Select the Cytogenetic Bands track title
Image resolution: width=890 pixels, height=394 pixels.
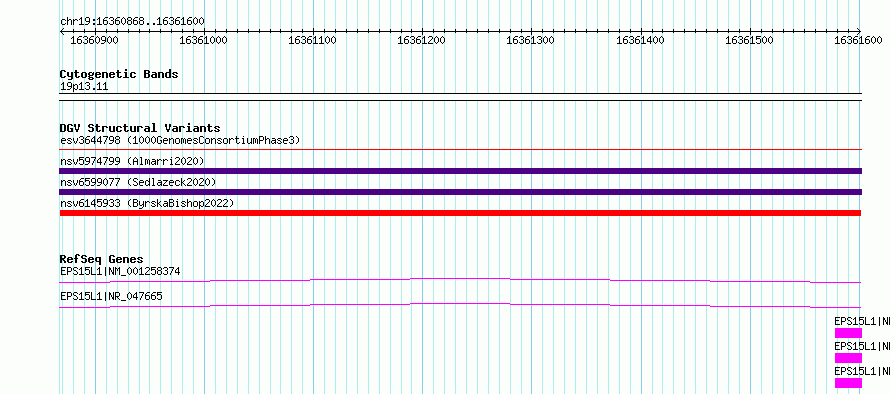tap(119, 74)
